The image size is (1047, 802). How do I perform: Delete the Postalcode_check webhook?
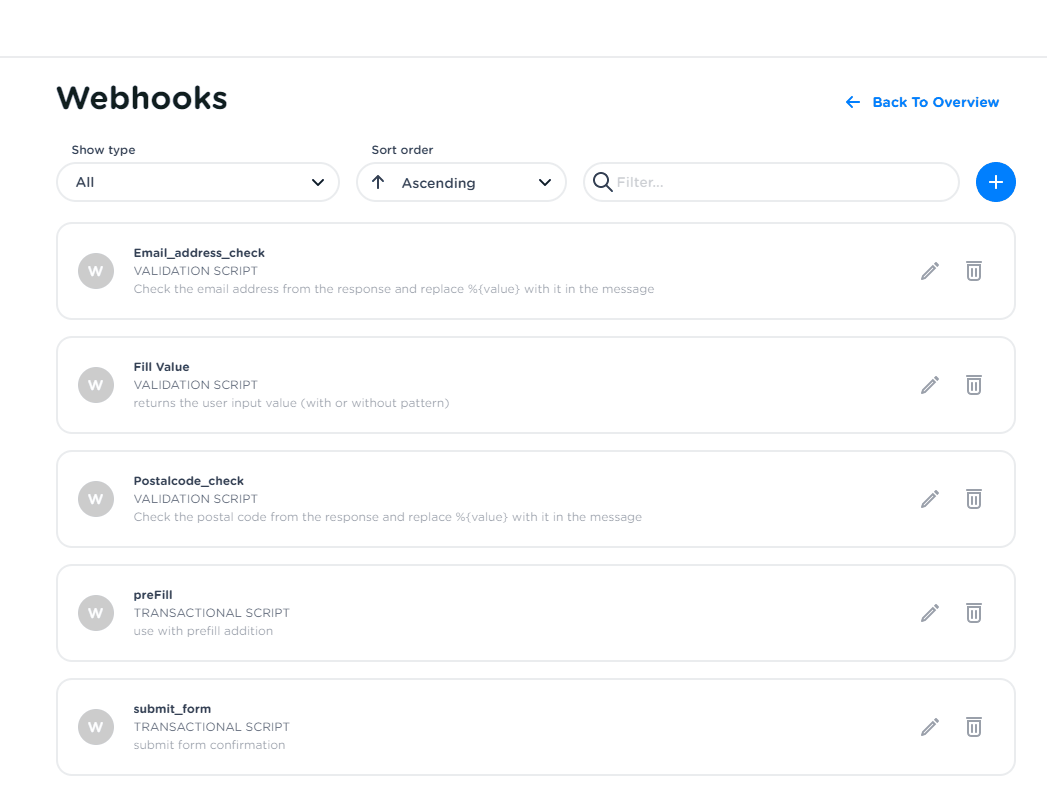coord(973,499)
